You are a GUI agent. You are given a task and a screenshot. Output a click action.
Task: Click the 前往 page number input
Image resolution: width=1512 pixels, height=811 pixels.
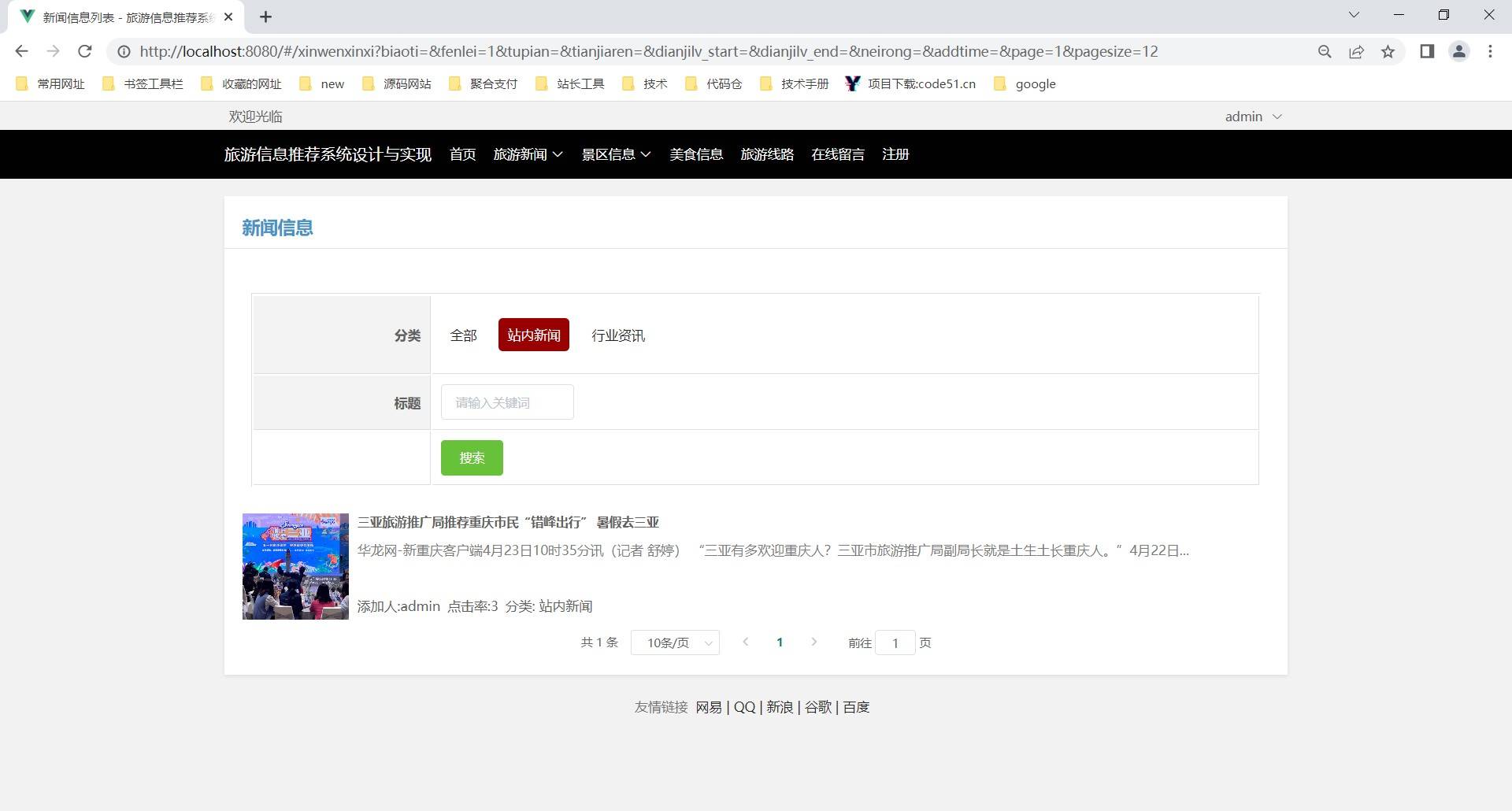895,643
